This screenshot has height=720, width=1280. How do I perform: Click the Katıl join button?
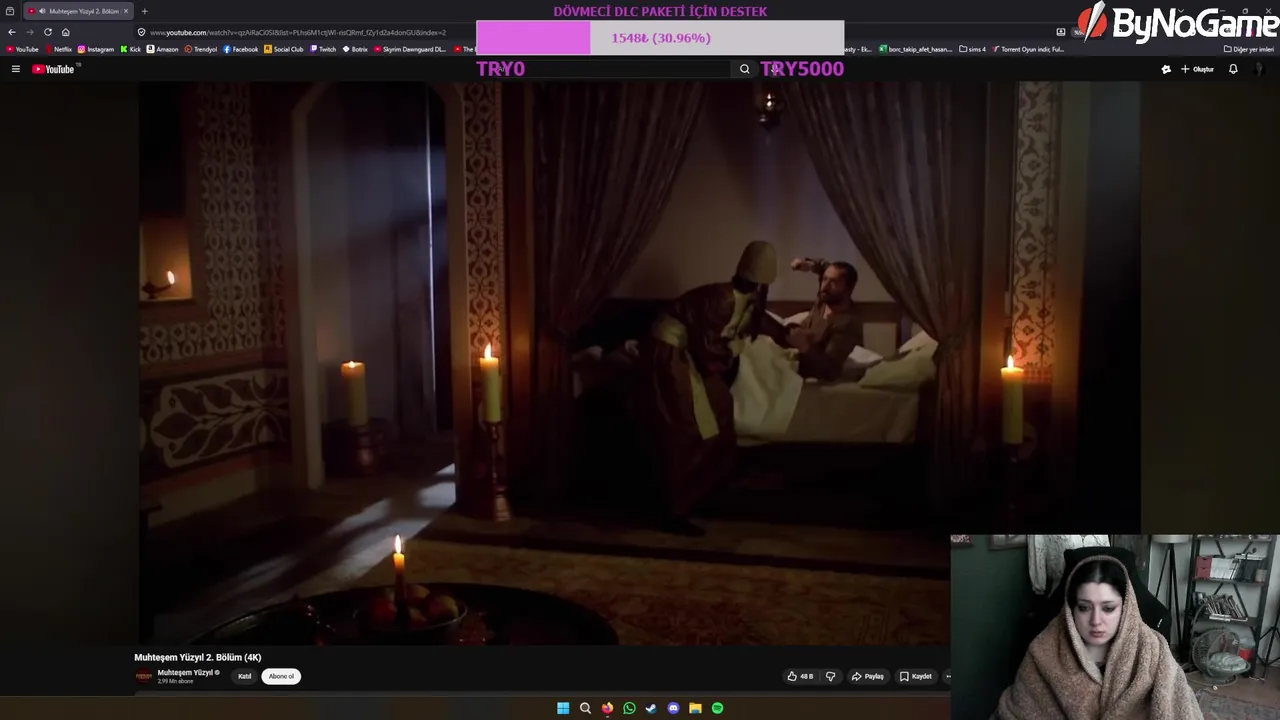244,676
